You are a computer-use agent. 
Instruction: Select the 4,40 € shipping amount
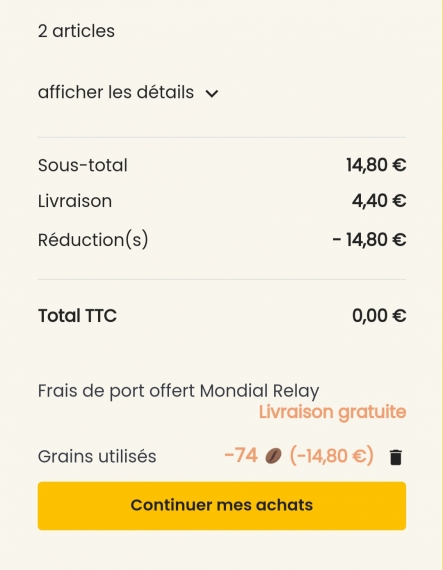379,201
